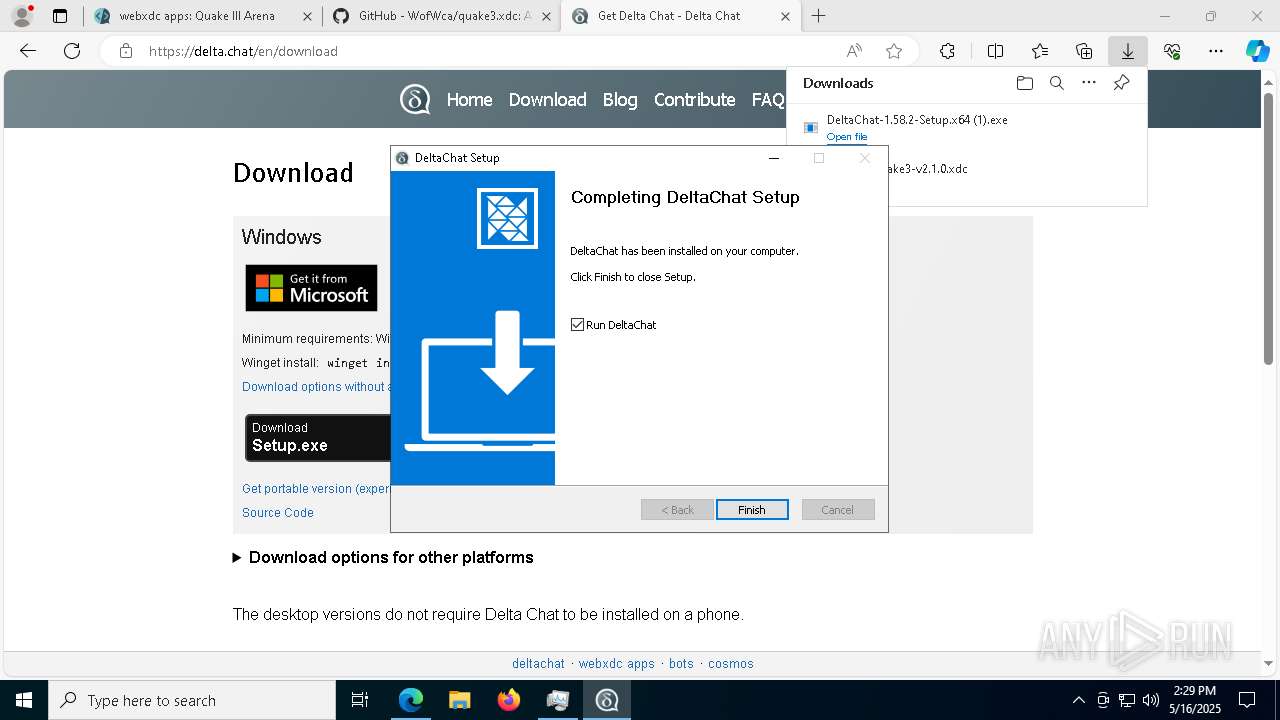Add page to favorites star icon
1280x720 pixels.
[894, 51]
